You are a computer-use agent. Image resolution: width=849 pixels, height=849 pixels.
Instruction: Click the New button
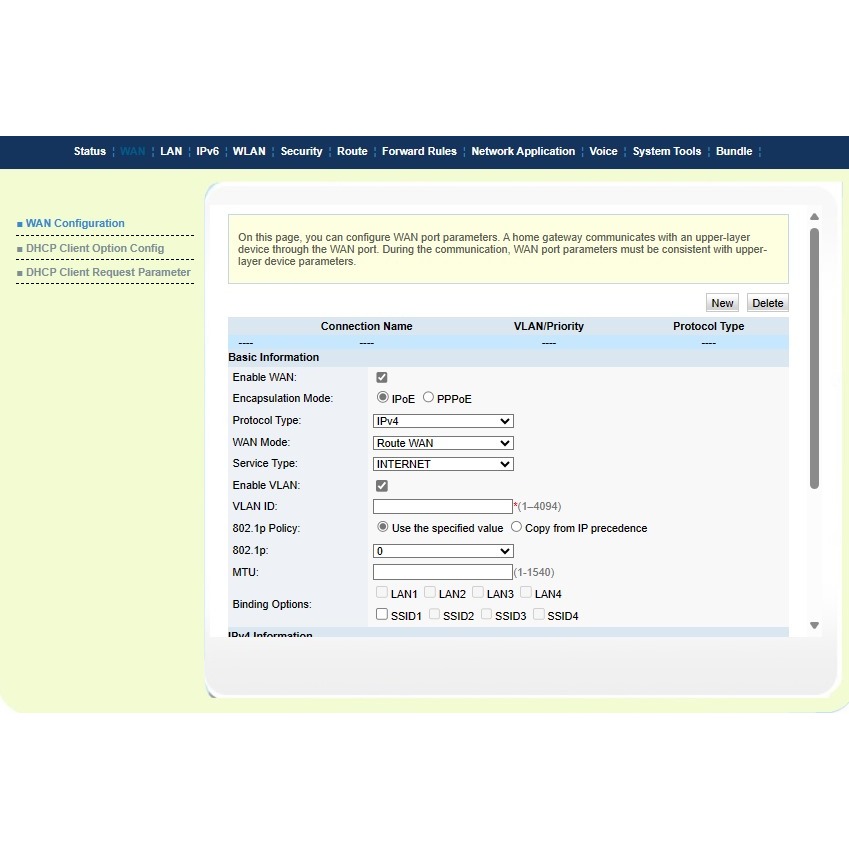click(722, 303)
